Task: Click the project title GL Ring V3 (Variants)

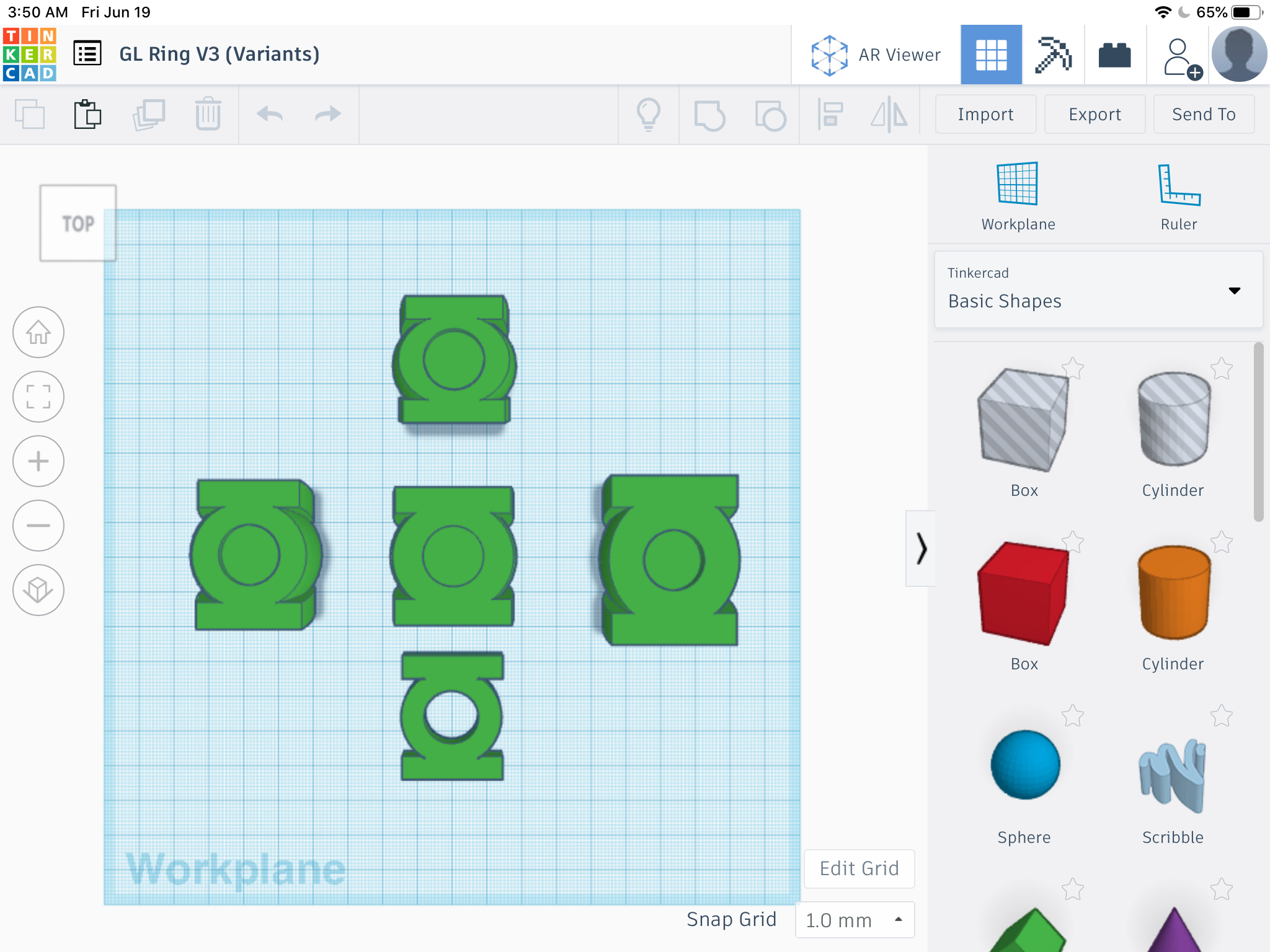Action: click(220, 55)
